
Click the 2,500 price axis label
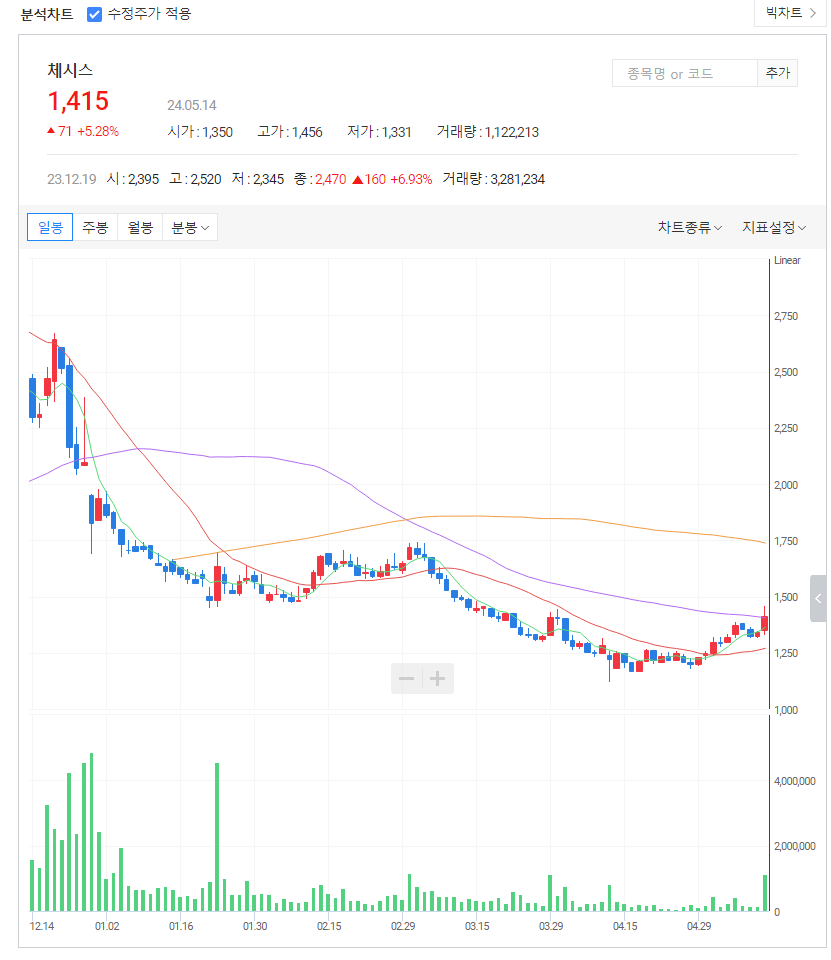[786, 372]
